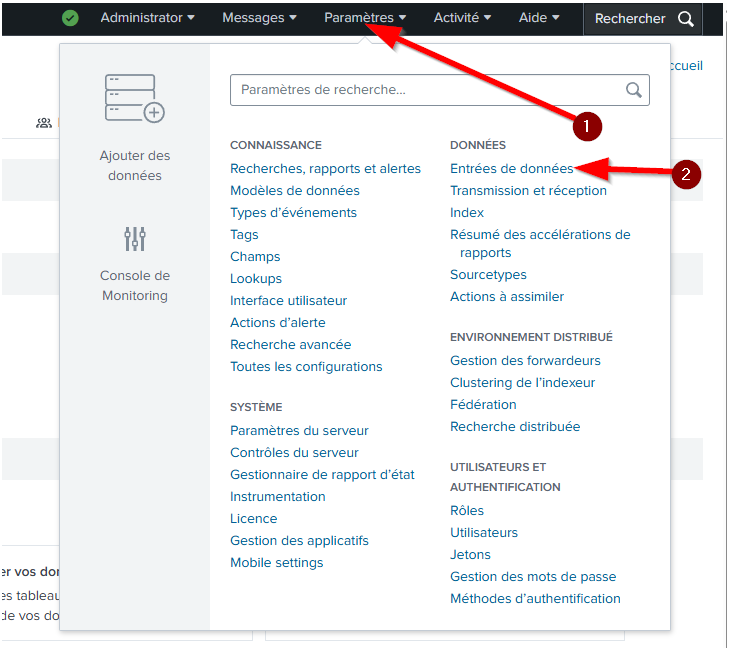The width and height of the screenshot is (729, 649).
Task: Open Entrées de données
Action: coord(511,169)
